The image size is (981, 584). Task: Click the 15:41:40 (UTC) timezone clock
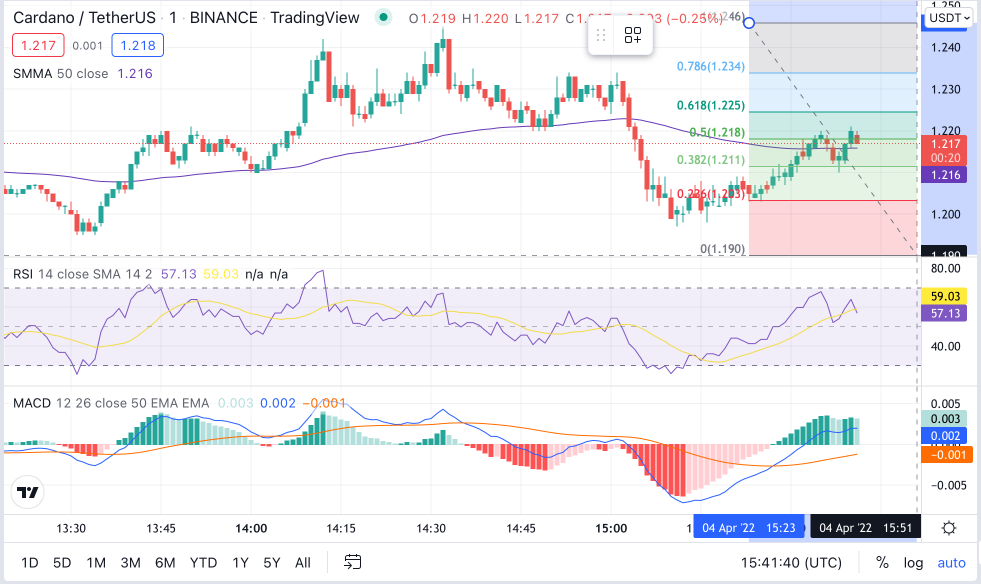(x=791, y=562)
